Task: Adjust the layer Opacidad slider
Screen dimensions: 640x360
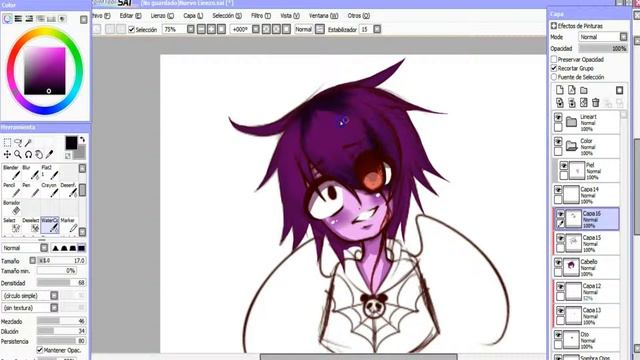Action: [603, 48]
